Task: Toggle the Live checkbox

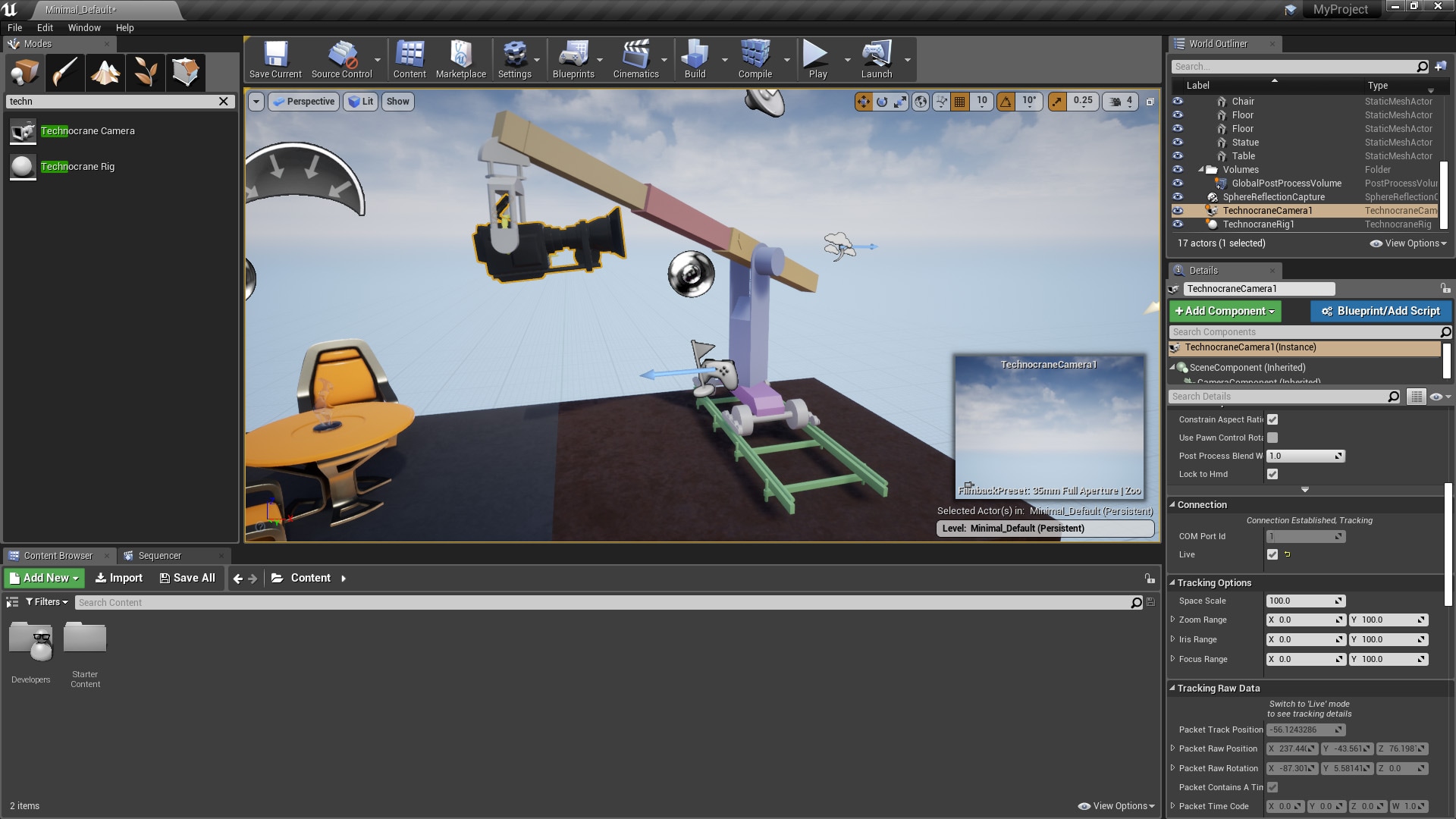Action: click(x=1272, y=554)
